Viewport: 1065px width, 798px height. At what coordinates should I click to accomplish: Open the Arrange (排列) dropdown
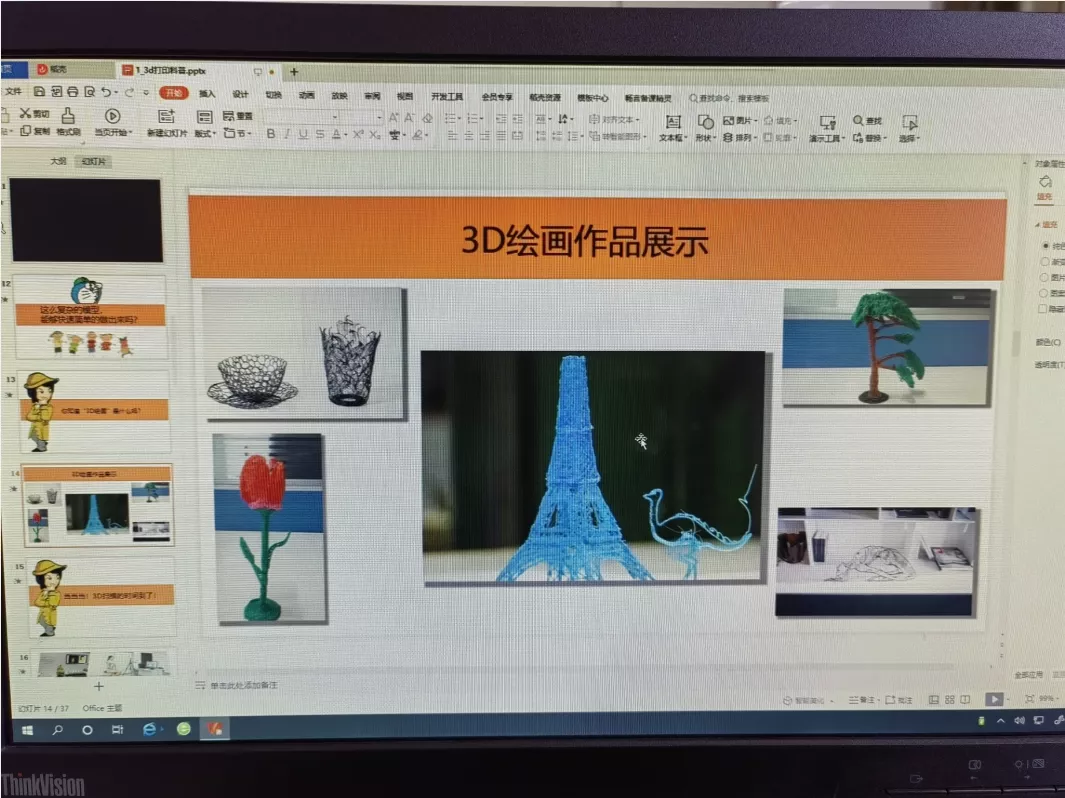[x=740, y=138]
